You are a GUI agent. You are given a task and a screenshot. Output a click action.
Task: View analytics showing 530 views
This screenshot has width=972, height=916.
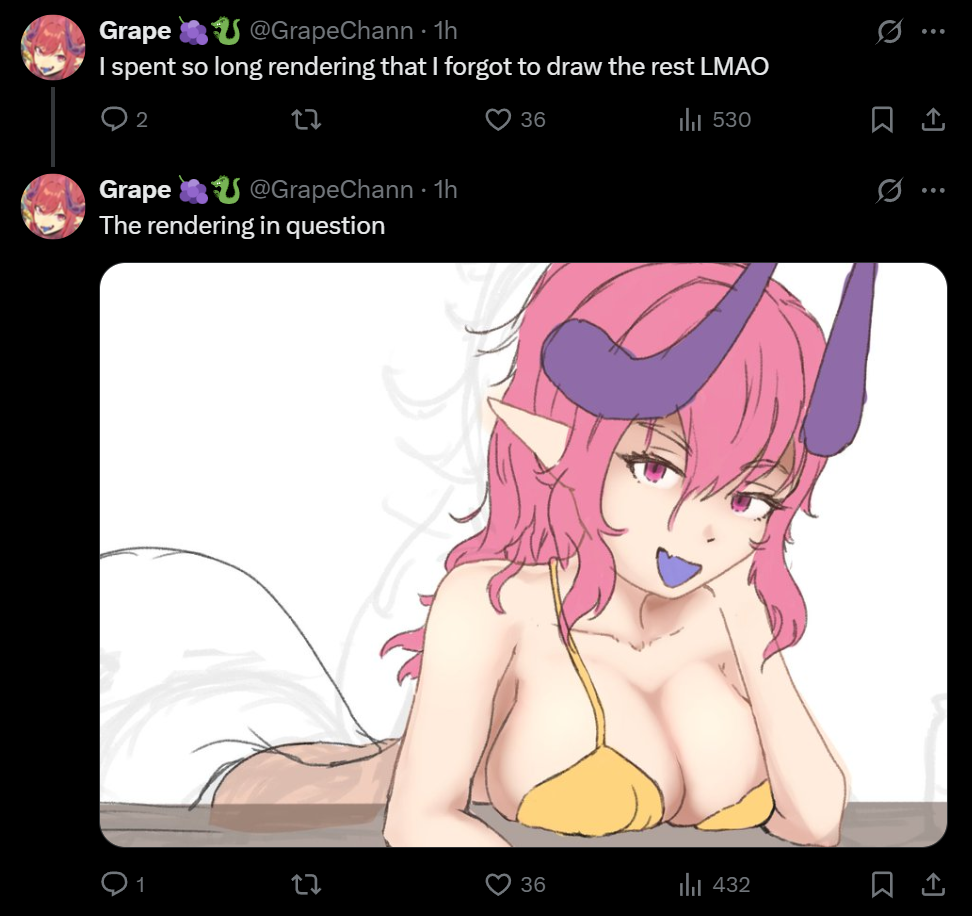[715, 119]
